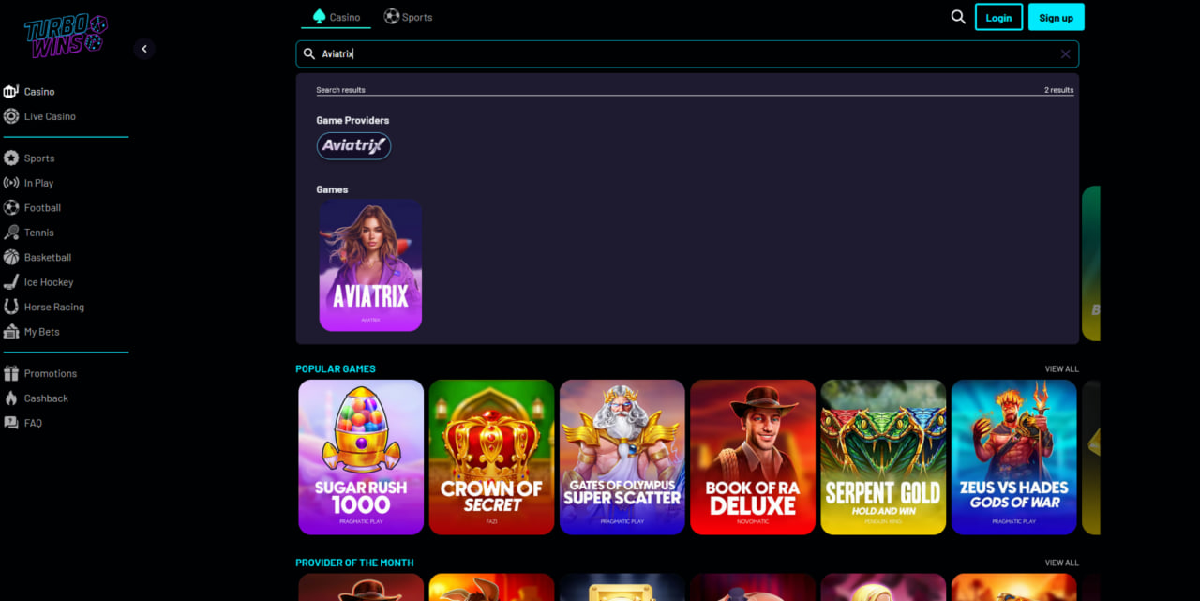Click the magnifier icon in the header
The width and height of the screenshot is (1200, 601).
pos(958,17)
